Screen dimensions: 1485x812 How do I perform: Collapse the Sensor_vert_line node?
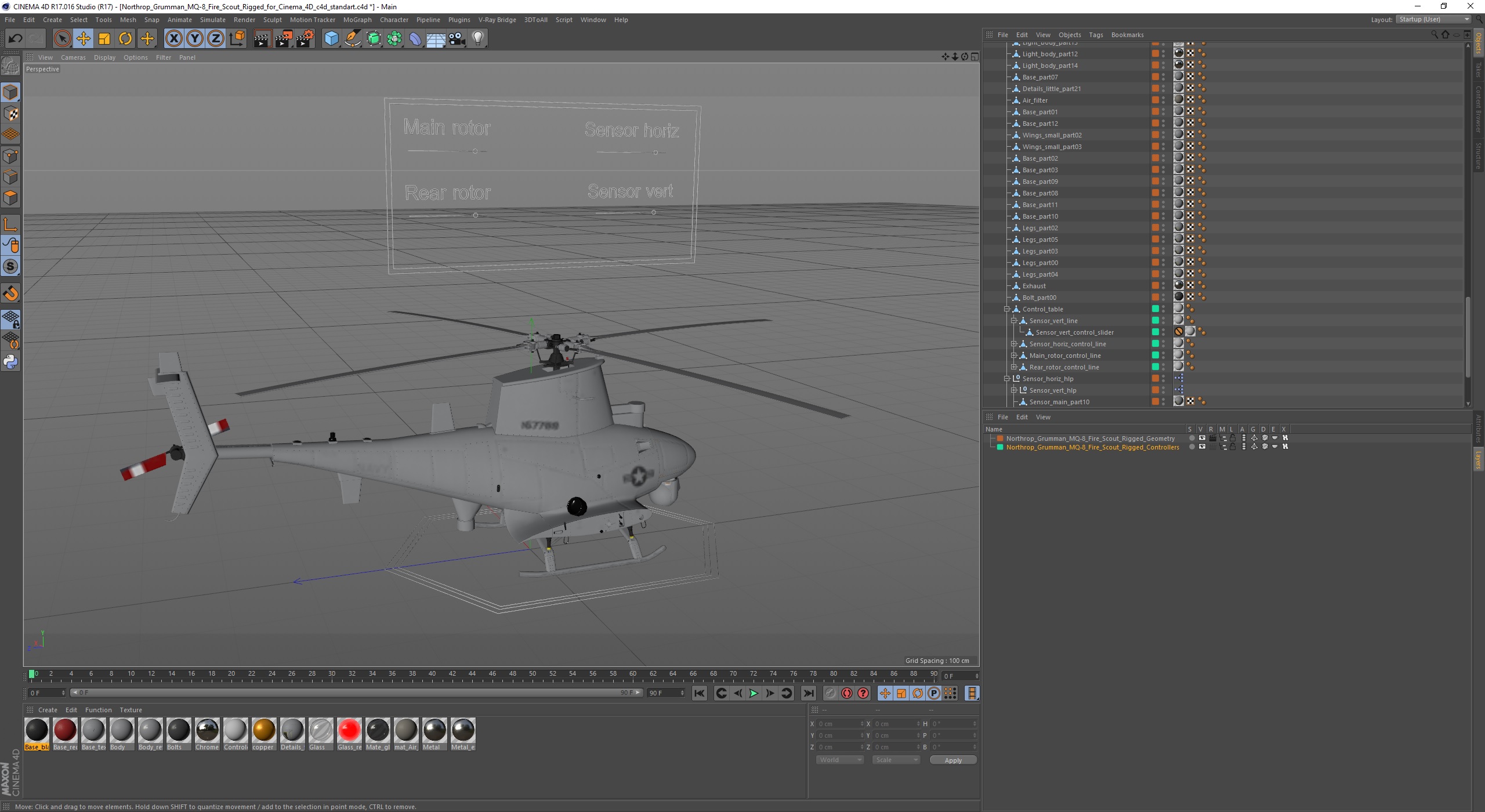[1014, 321]
